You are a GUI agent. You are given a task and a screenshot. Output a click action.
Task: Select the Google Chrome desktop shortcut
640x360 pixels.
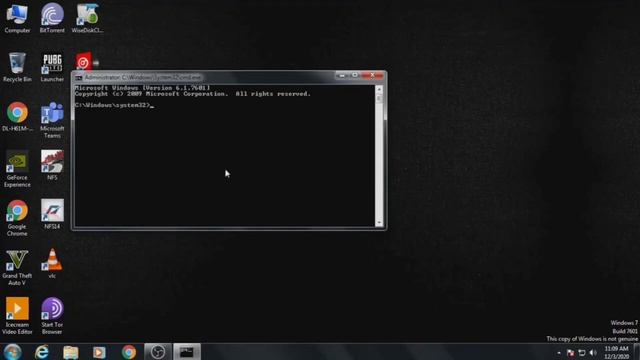(x=17, y=218)
